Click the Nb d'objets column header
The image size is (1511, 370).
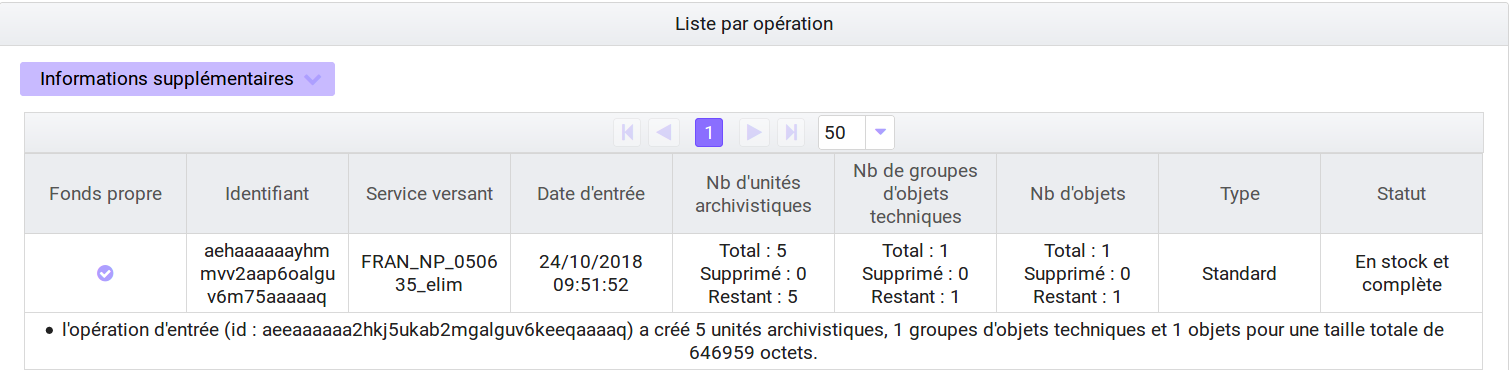click(x=1077, y=194)
